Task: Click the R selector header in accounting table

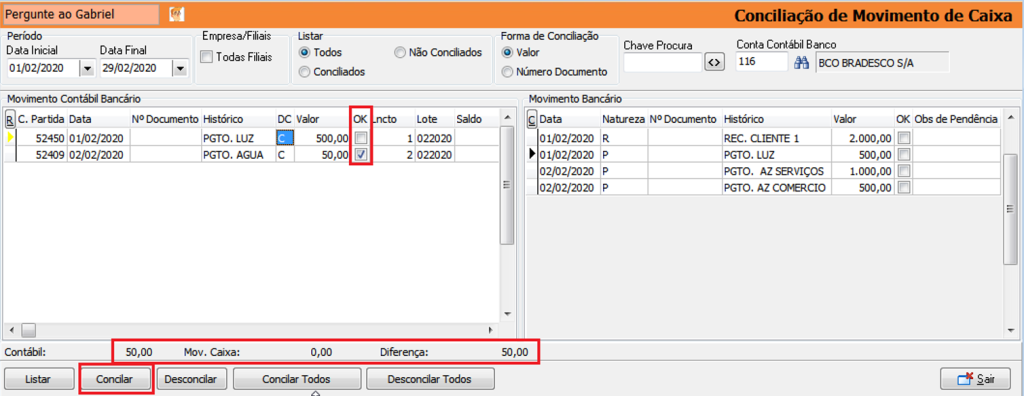Action: click(10, 120)
